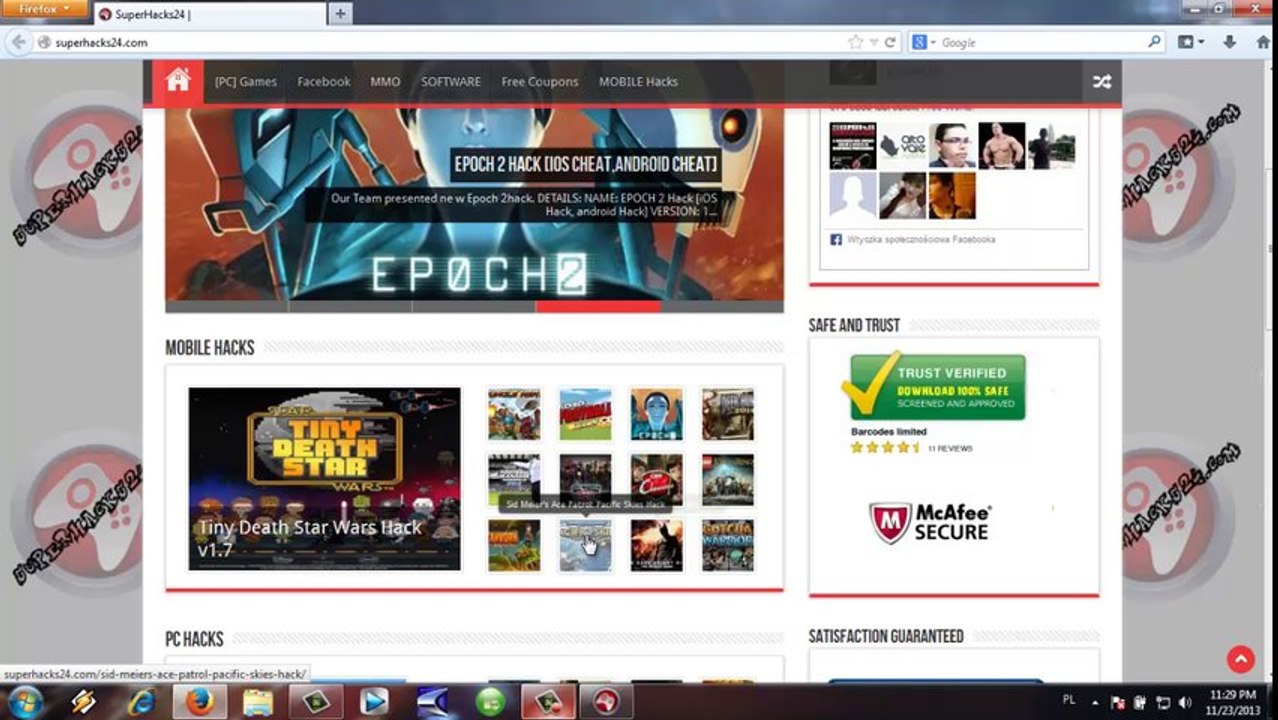This screenshot has width=1278, height=720.
Task: Open the network tray icon
Action: pos(1163,702)
